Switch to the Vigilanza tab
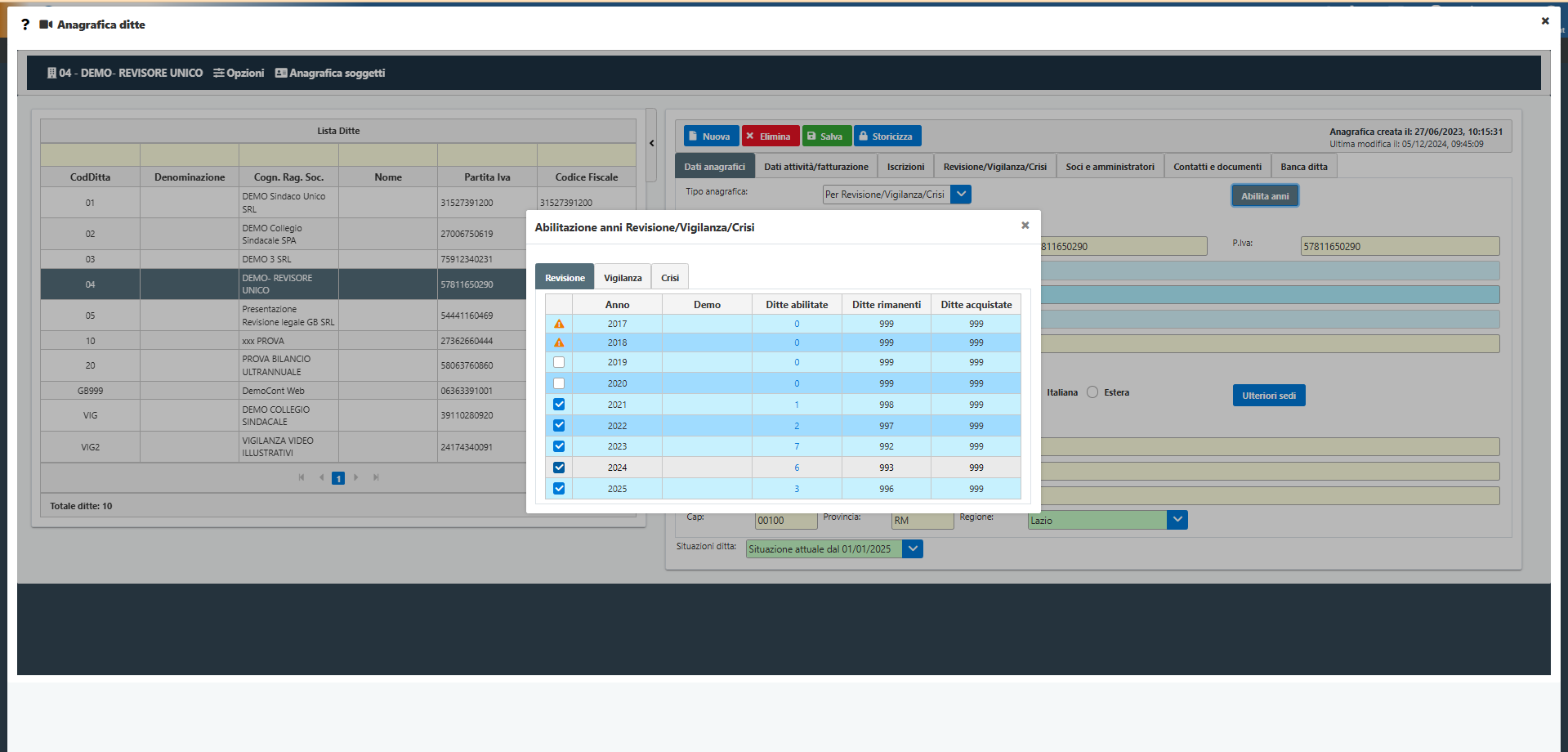This screenshot has height=752, width=1568. click(x=623, y=278)
